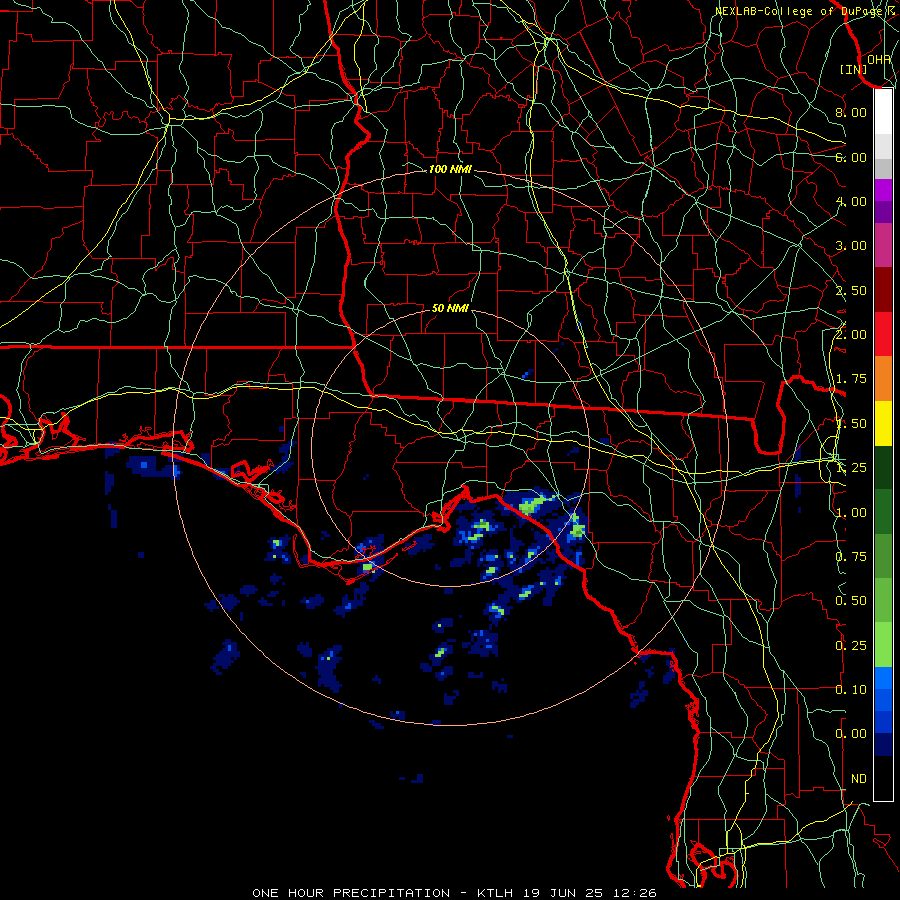Click the 0.10 legend value
900x900 pixels.
coord(851,690)
